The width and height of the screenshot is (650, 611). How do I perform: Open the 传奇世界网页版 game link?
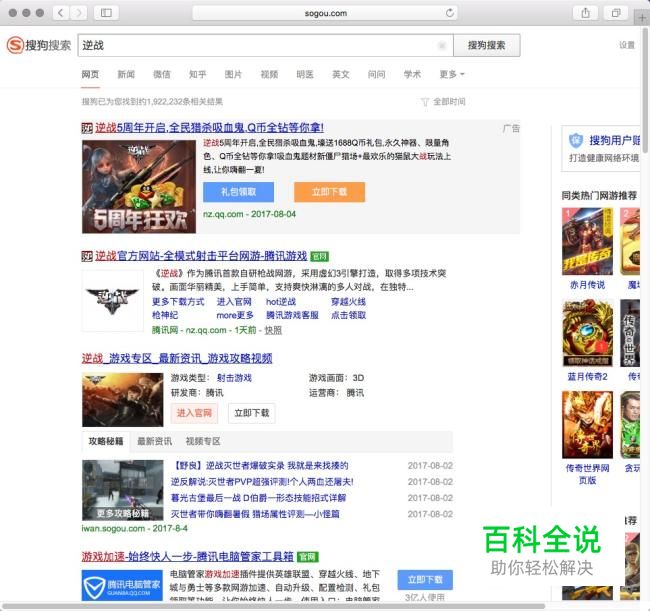tap(587, 474)
